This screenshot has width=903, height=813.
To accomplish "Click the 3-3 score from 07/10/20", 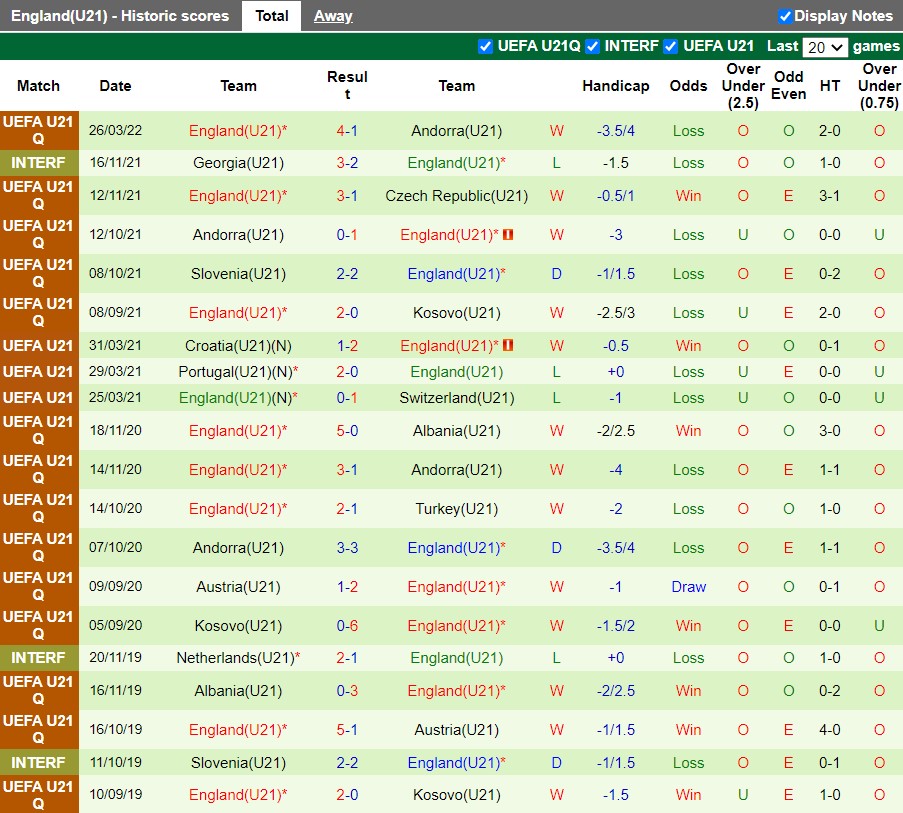I will click(347, 548).
